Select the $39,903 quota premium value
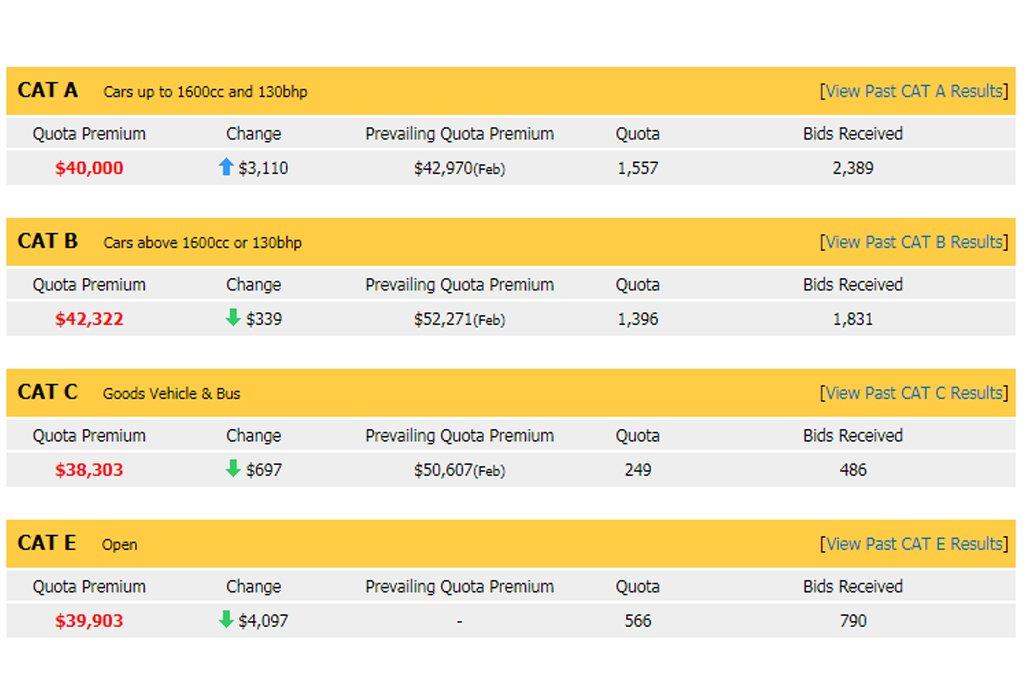1024x683 pixels. coord(89,621)
